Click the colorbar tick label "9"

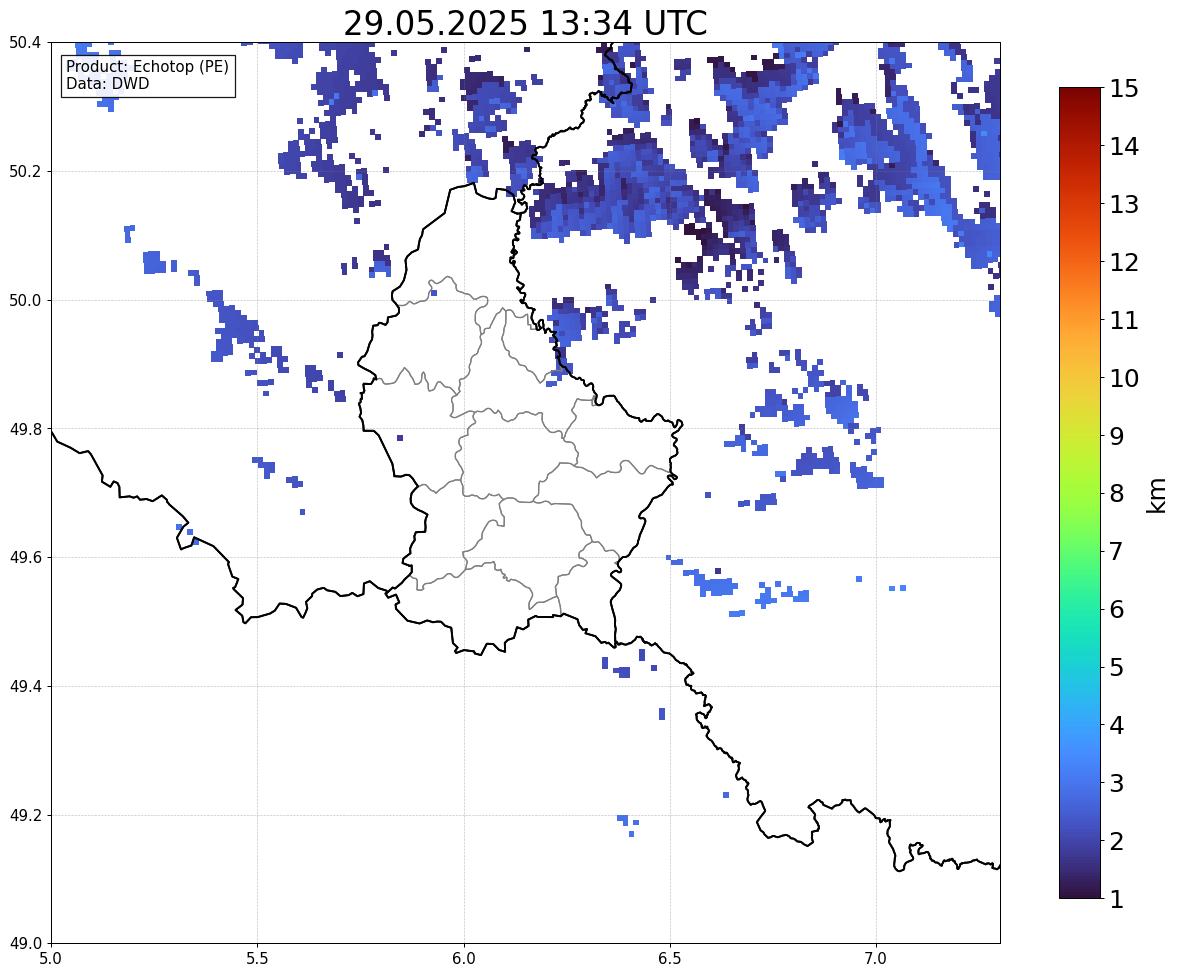1117,436
